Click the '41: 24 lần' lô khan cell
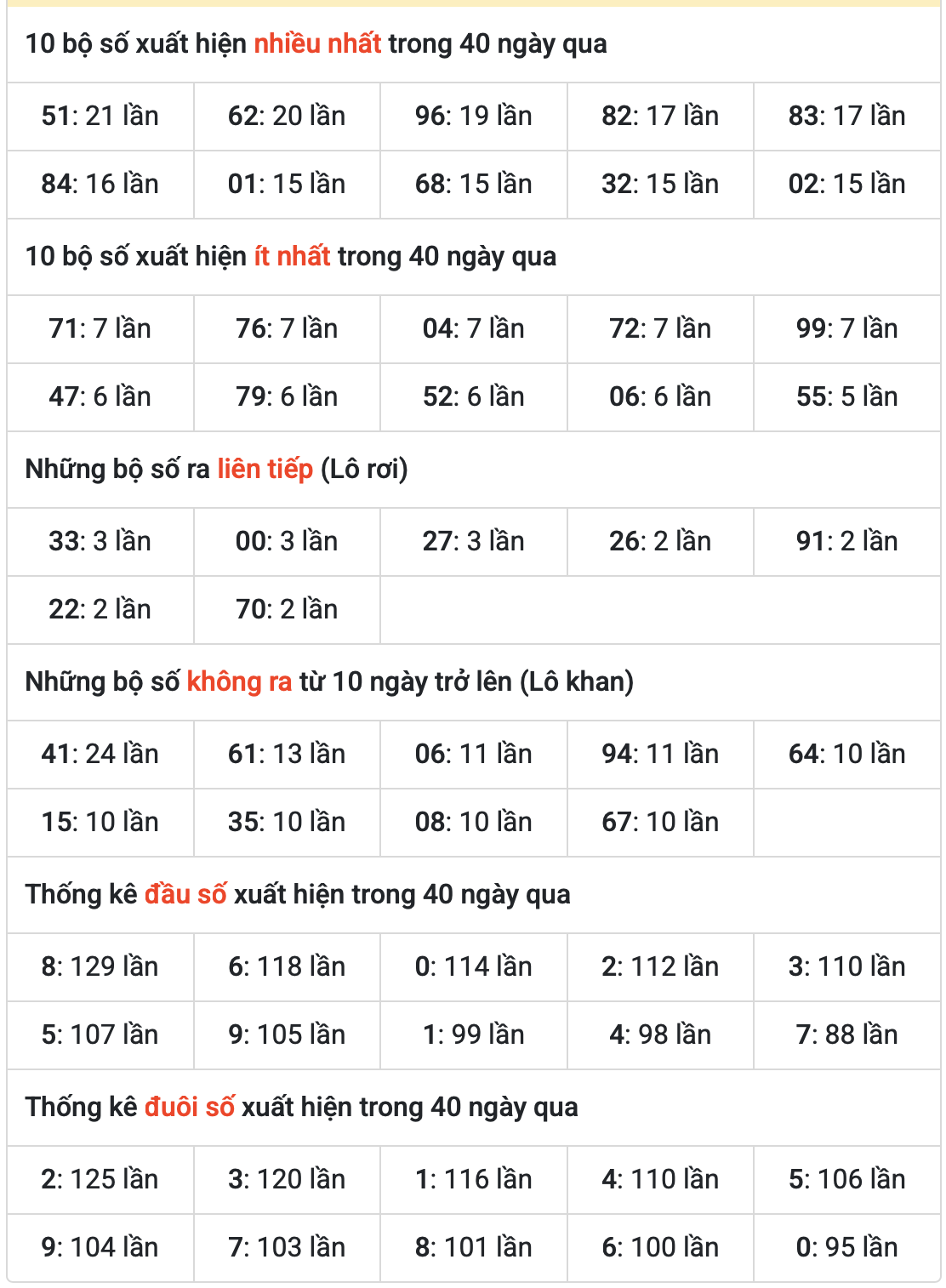The image size is (946, 1288). click(x=100, y=755)
